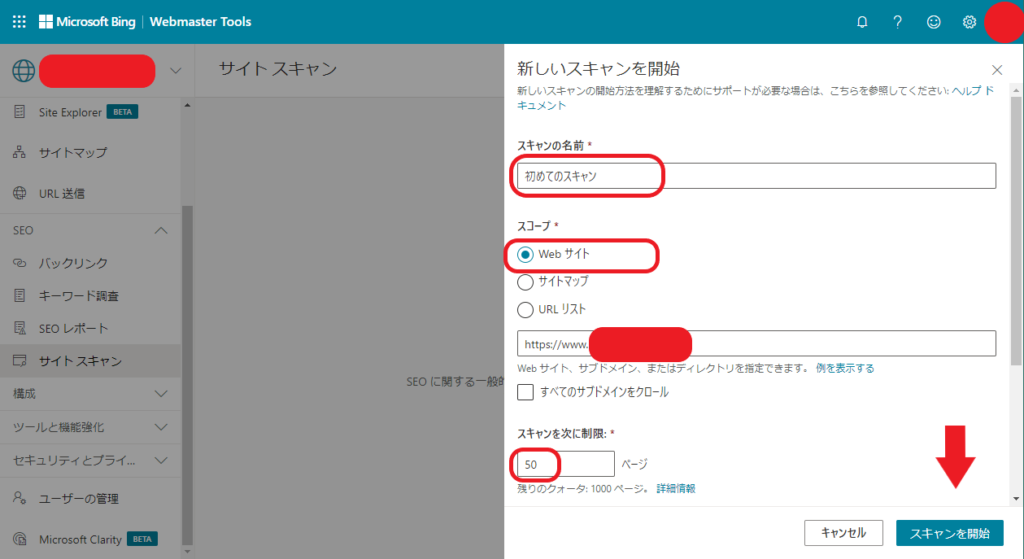1024x559 pixels.
Task: Open the settings gear icon
Action: coord(969,22)
